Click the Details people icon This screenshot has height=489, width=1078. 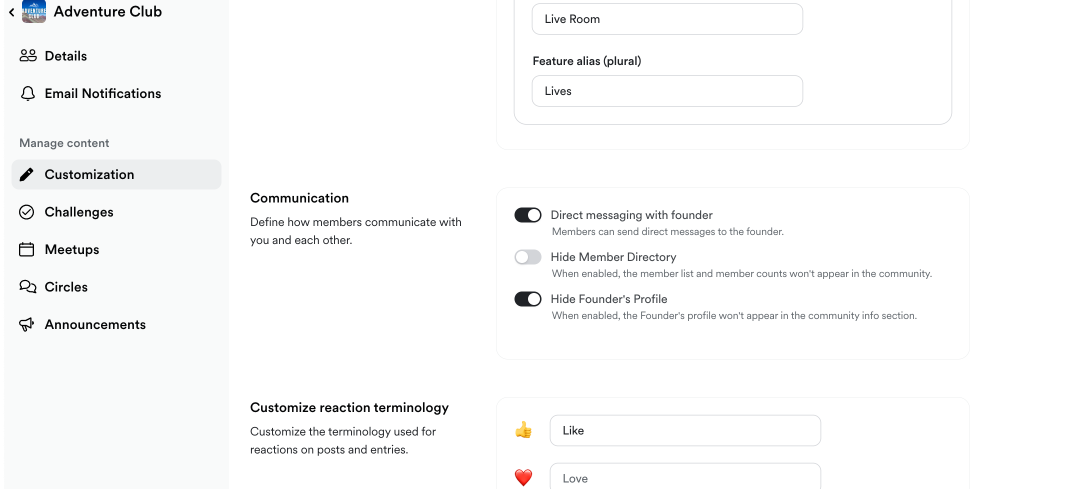point(28,56)
